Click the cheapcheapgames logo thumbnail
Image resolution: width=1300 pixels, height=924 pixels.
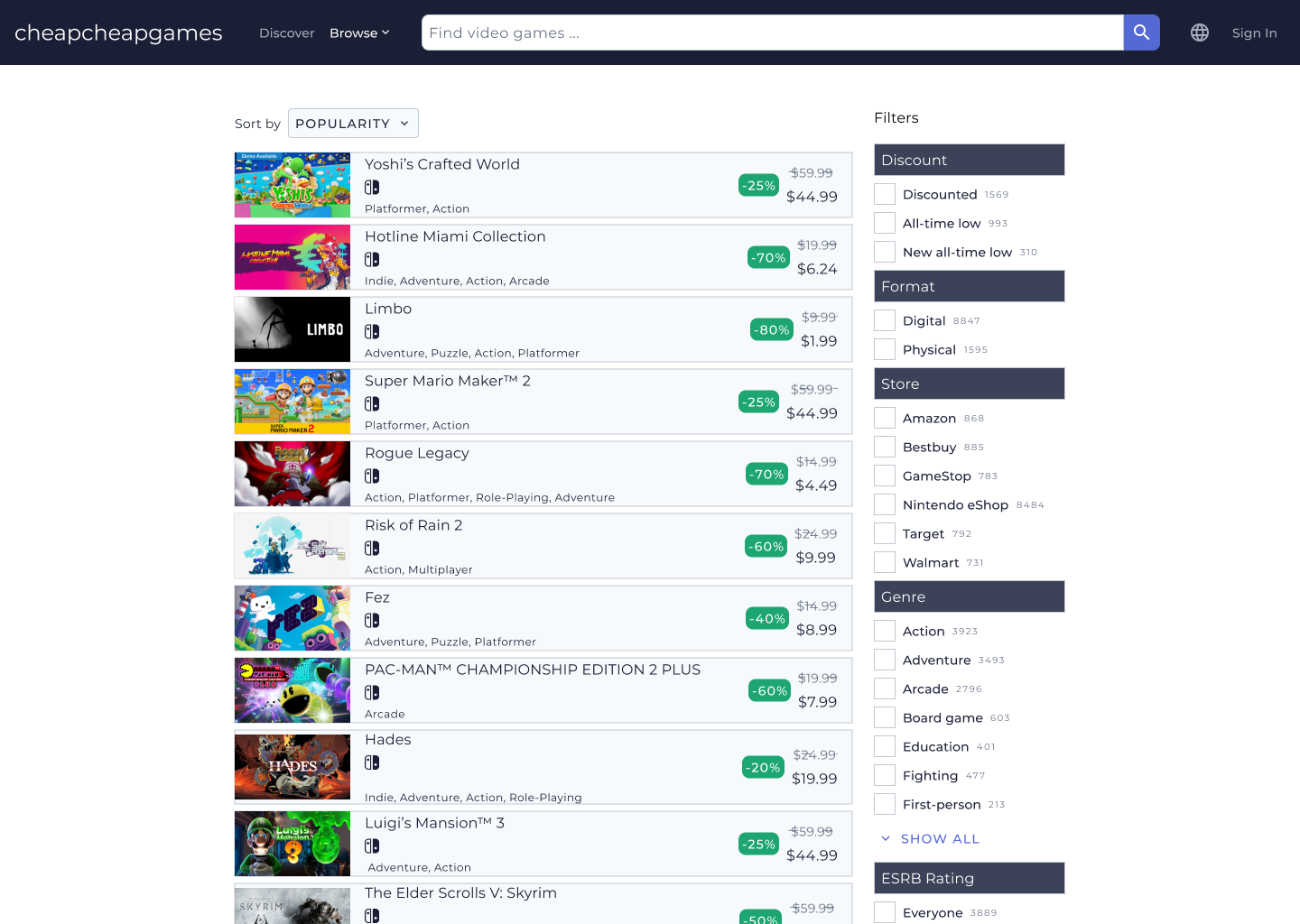coord(117,32)
